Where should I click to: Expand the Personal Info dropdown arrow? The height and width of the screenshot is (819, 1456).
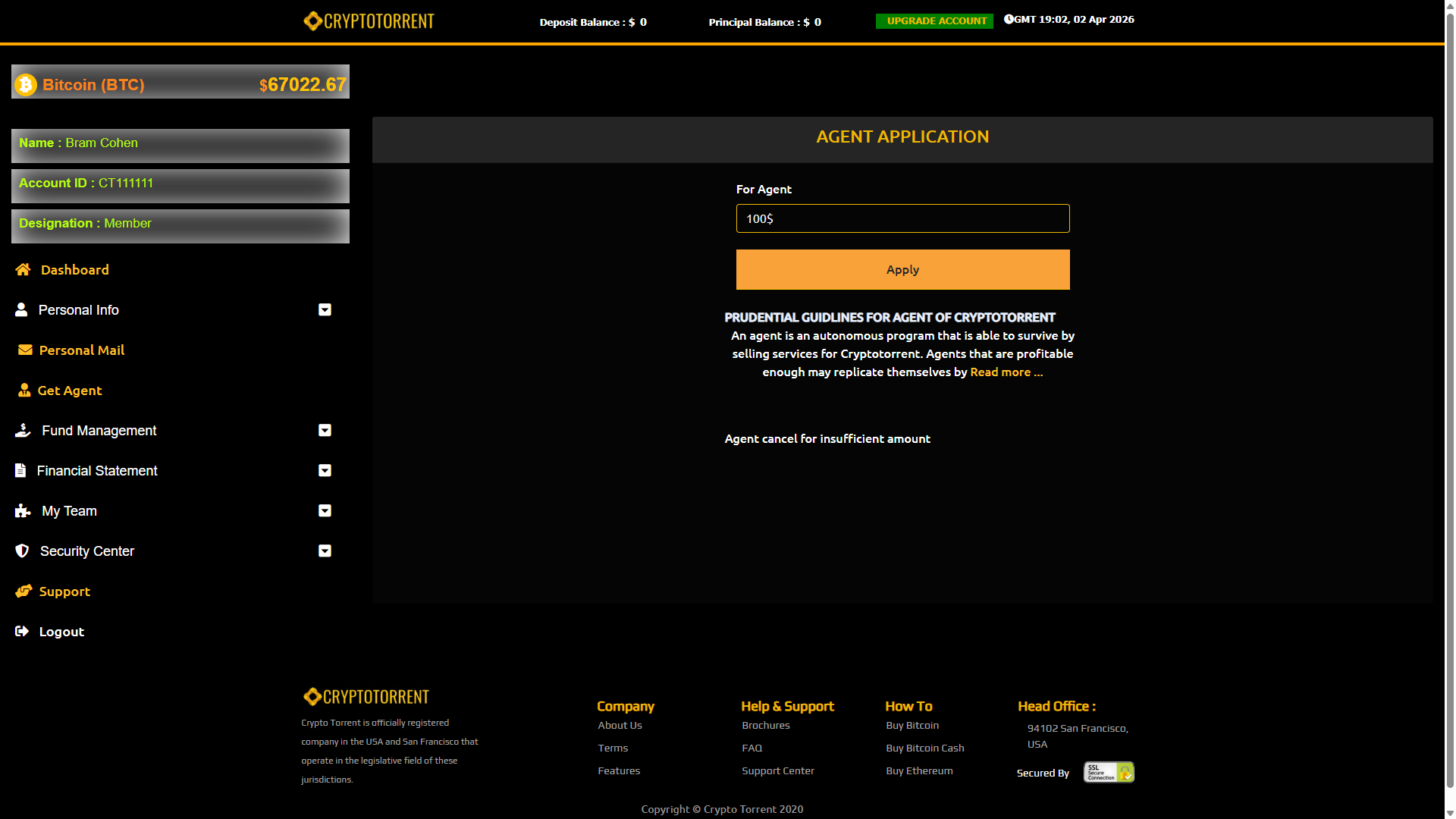tap(325, 310)
